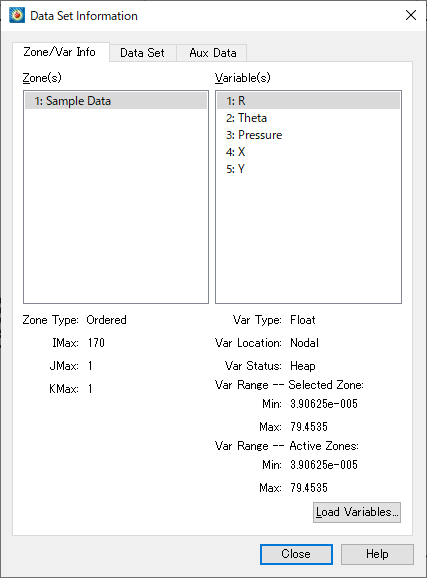Click the Variable(s) label
The width and height of the screenshot is (427, 578).
point(243,78)
